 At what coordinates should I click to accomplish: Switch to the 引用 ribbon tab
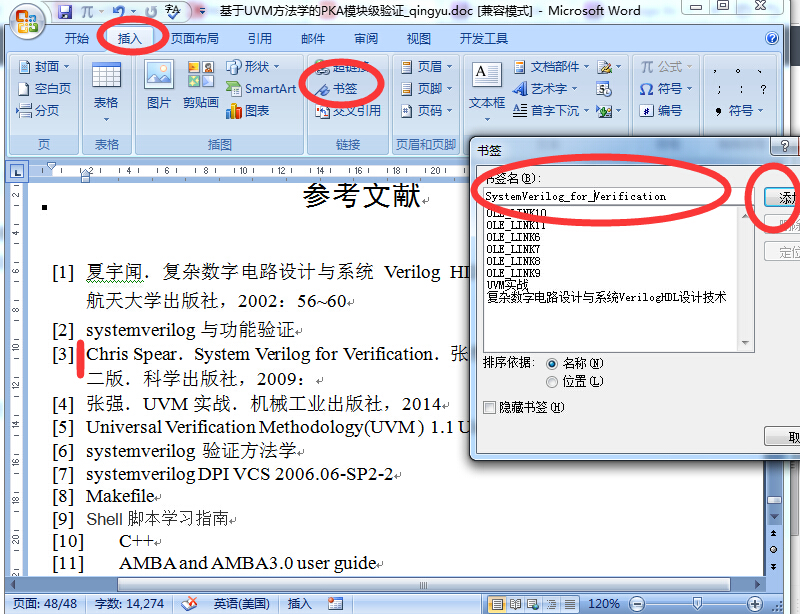260,39
